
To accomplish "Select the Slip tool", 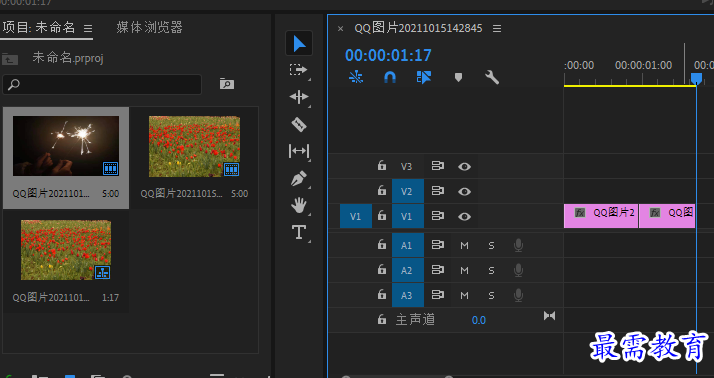I will pos(299,151).
